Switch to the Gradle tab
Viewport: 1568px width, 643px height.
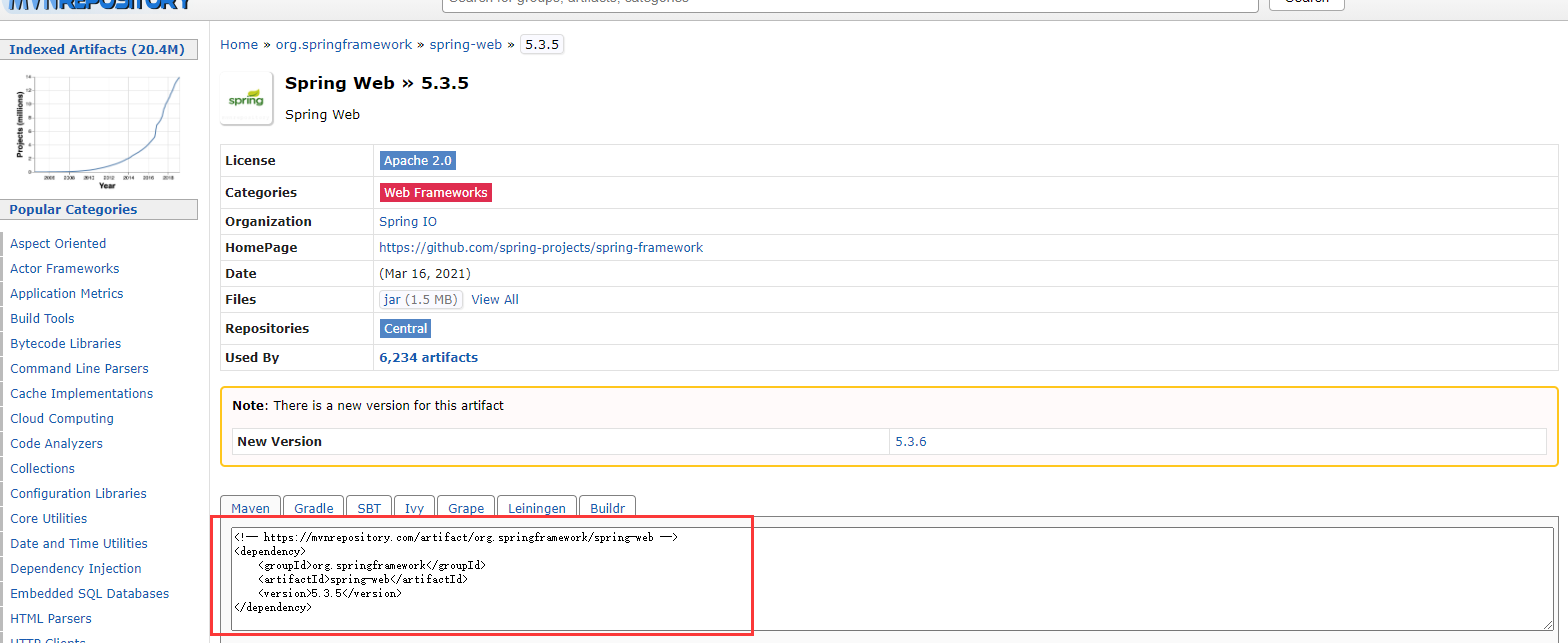pos(314,506)
